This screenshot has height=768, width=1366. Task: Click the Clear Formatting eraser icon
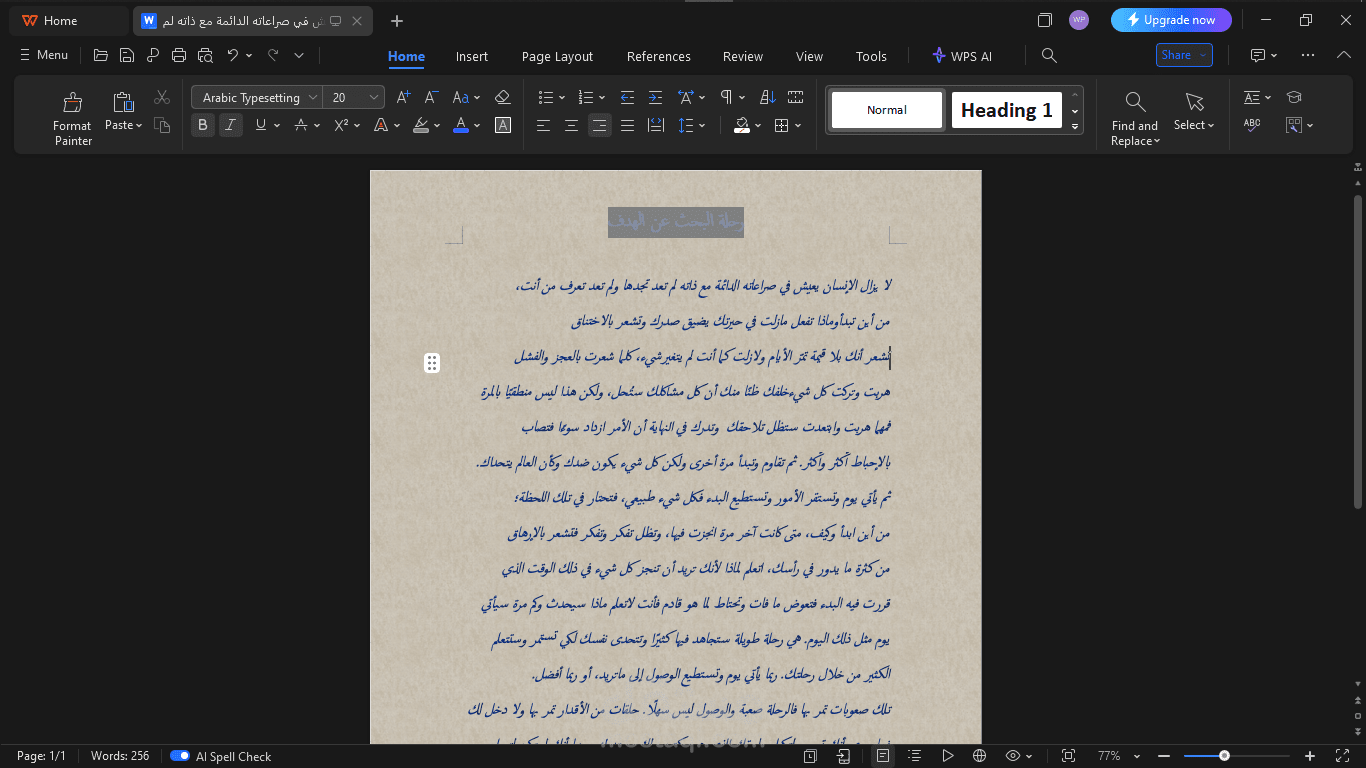[503, 97]
